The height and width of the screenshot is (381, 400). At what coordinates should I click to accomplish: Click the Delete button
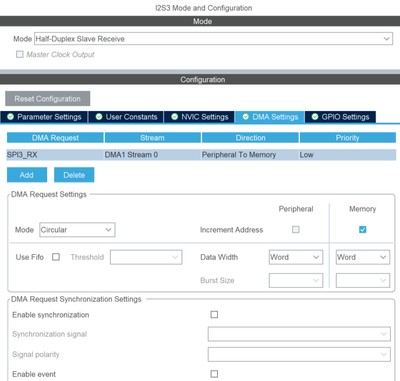(x=74, y=175)
